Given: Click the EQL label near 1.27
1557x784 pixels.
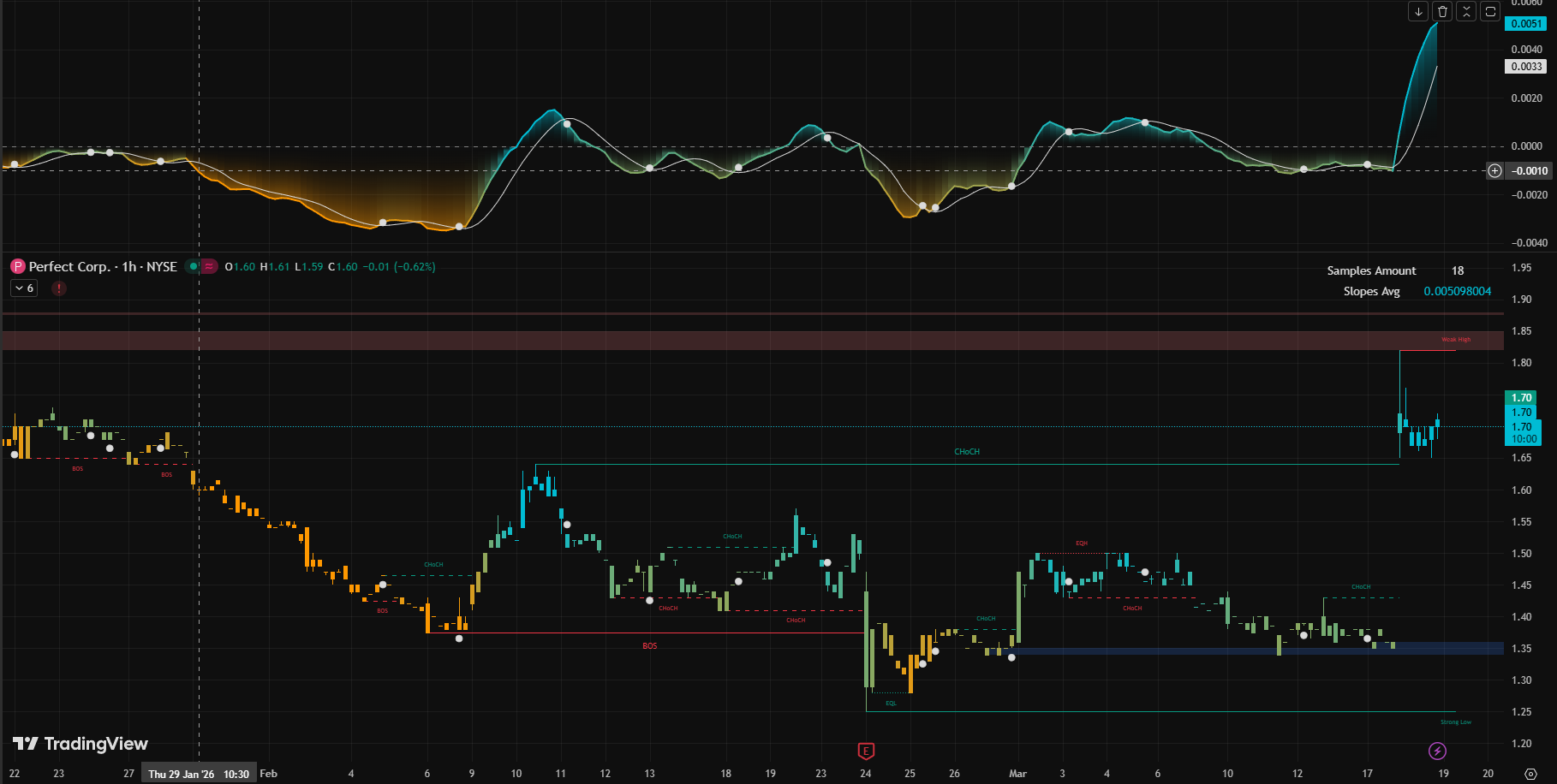Looking at the screenshot, I should 891,704.
